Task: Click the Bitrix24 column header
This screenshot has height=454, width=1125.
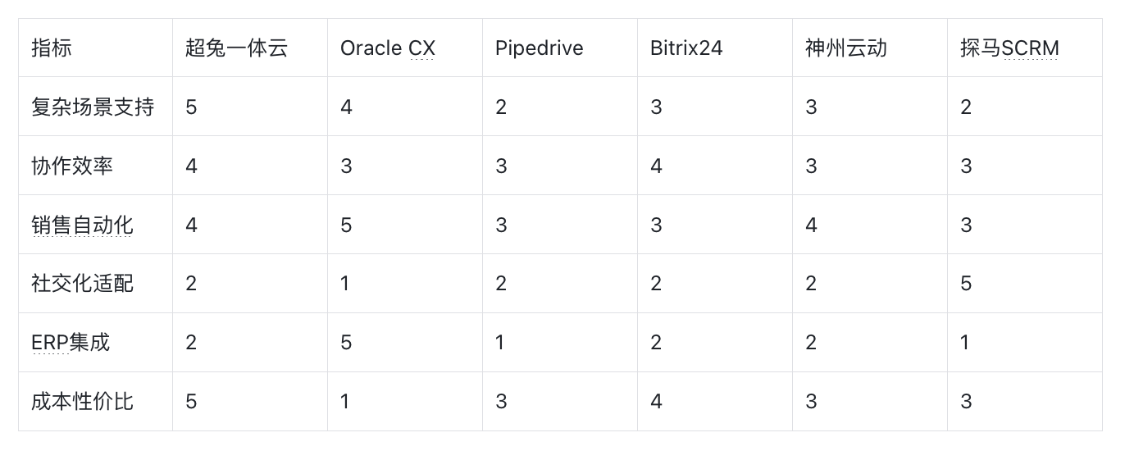Action: coord(686,48)
